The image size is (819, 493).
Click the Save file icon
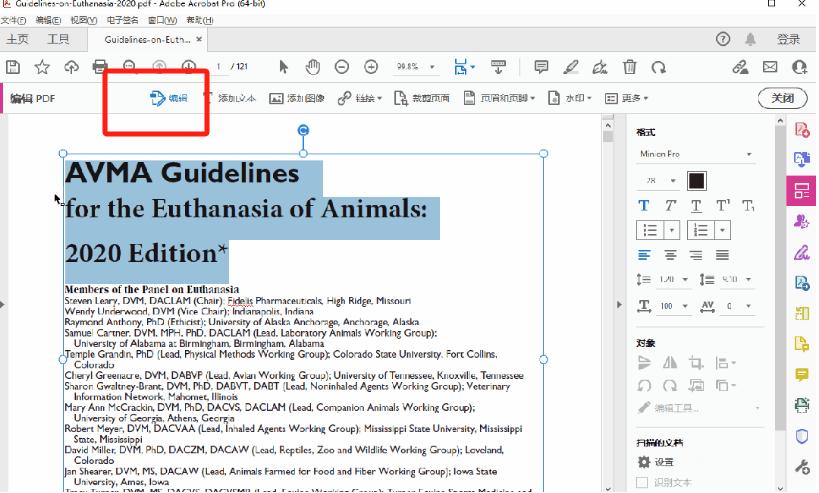[x=13, y=67]
